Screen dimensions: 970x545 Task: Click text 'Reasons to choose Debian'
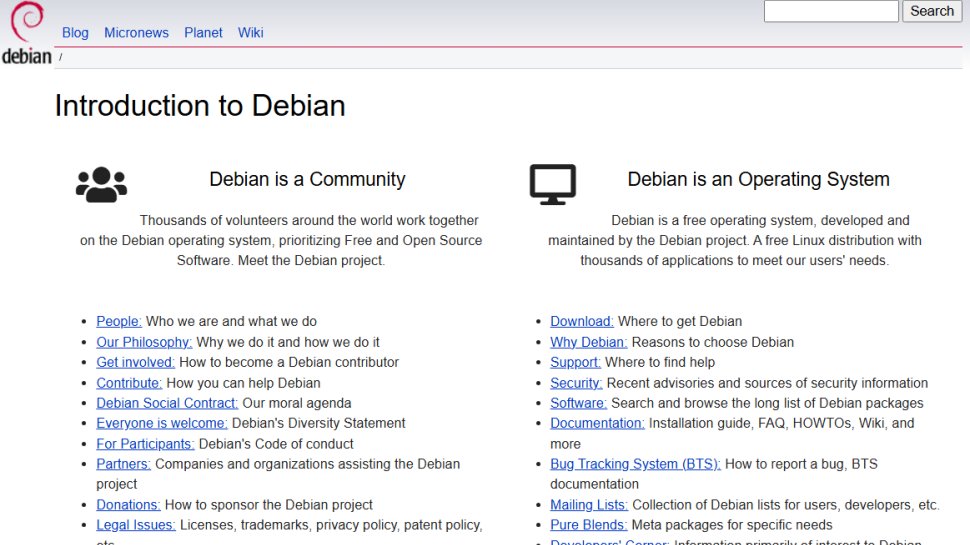713,342
